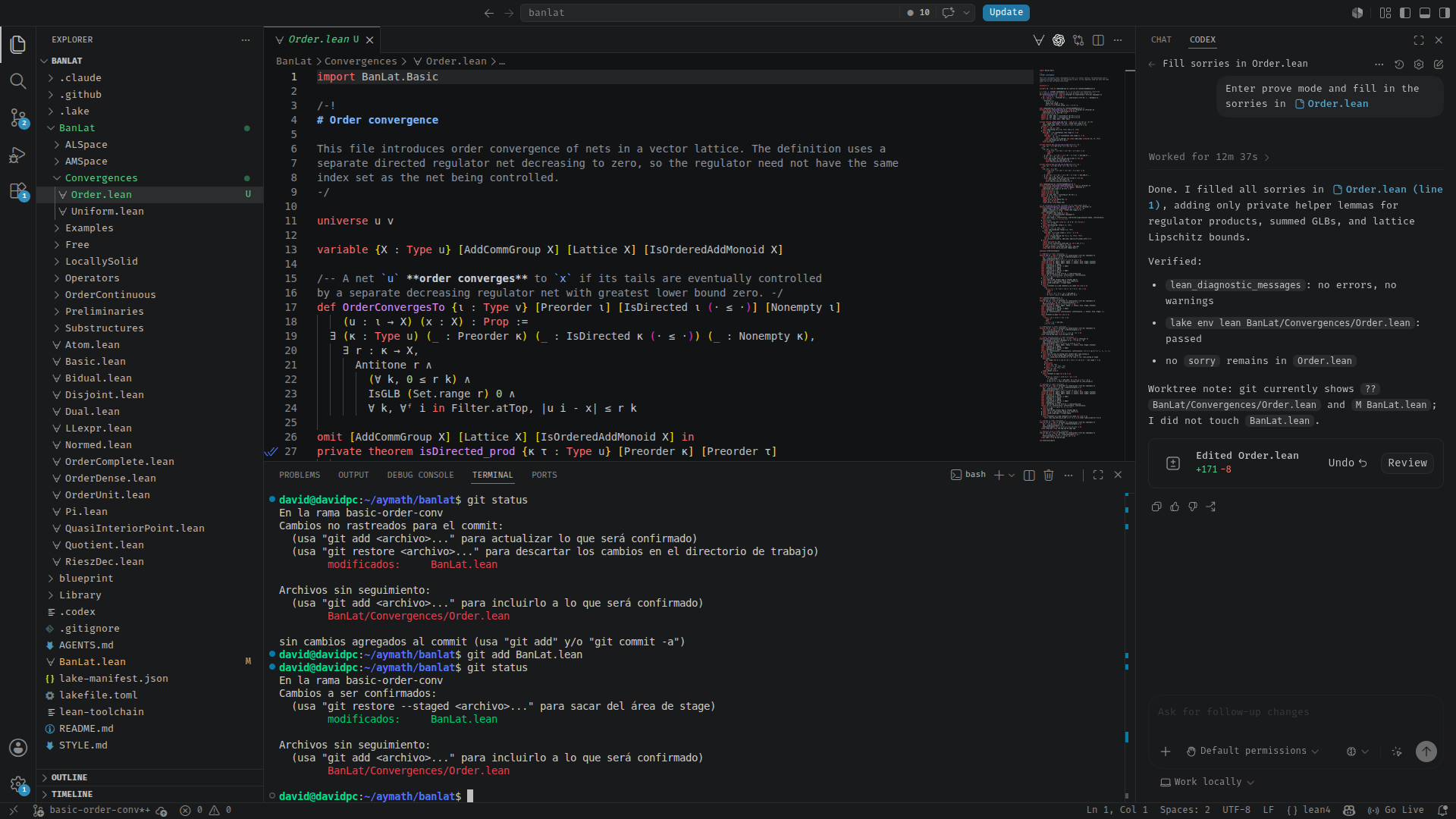Go back from the Codex task
1456x819 pixels.
coord(1152,64)
